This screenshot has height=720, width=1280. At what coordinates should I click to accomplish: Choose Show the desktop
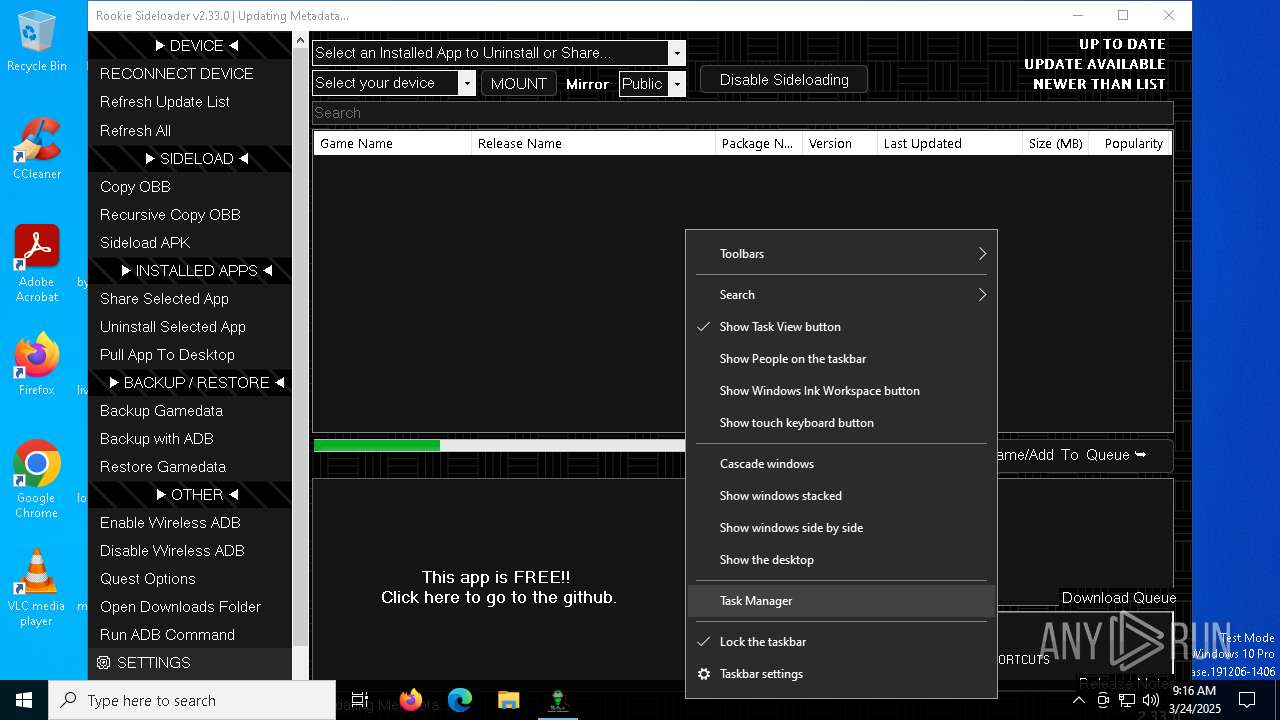[x=841, y=560]
